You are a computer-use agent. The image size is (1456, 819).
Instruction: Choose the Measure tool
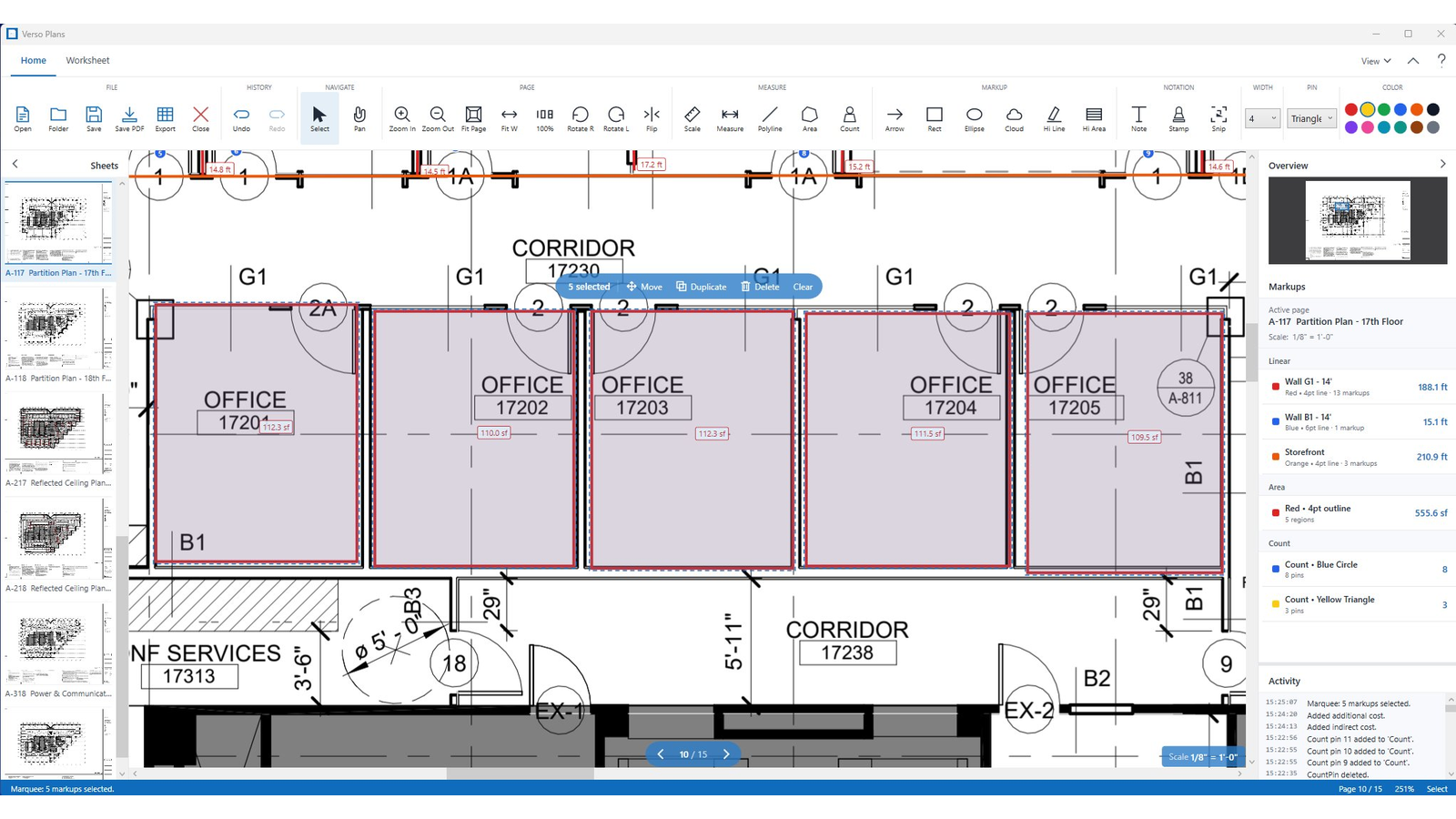tap(730, 118)
